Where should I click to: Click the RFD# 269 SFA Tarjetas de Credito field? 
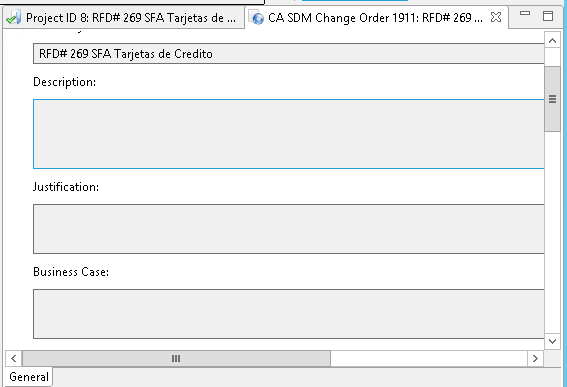[289, 54]
